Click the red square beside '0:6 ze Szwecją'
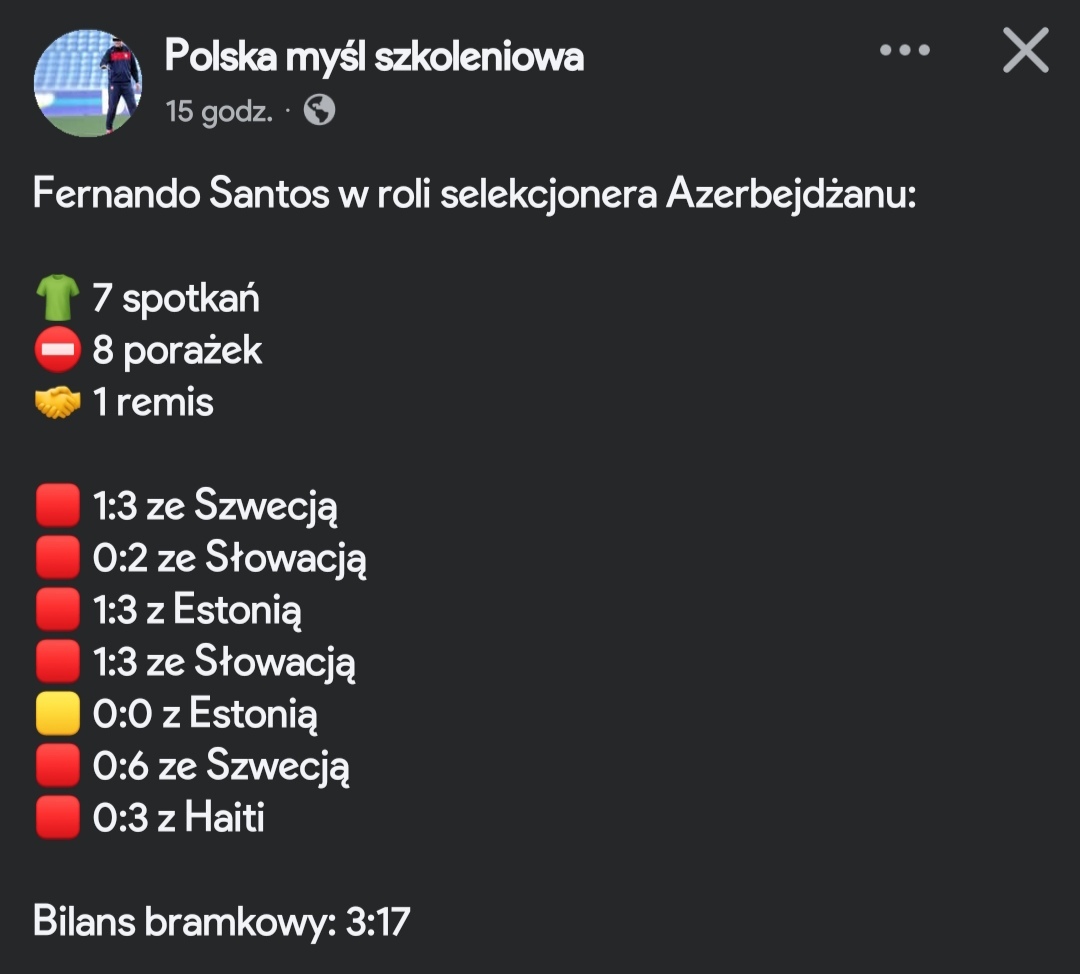The image size is (1080, 974). pos(57,766)
